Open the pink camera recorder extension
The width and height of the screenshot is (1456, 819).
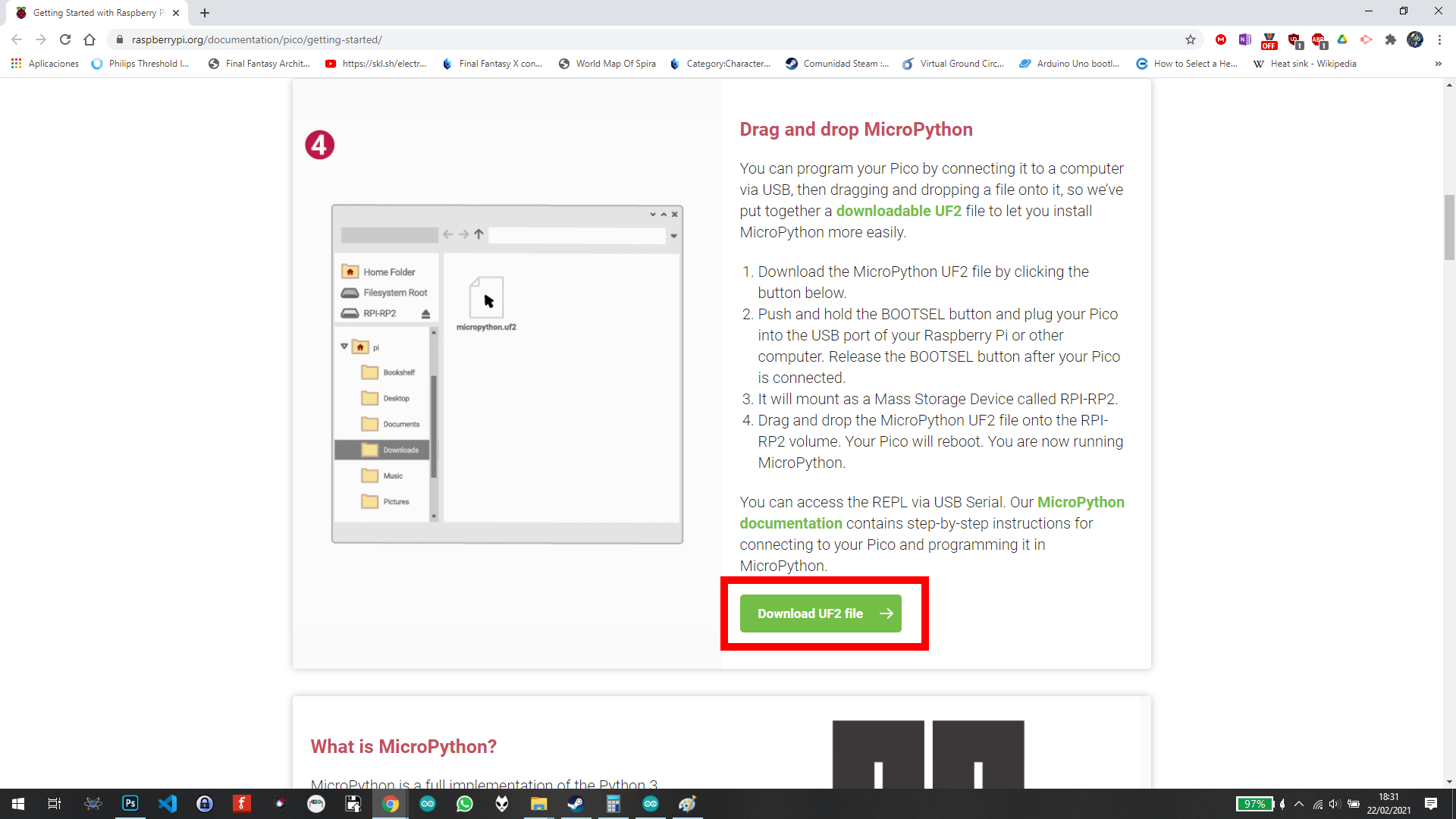[1367, 39]
